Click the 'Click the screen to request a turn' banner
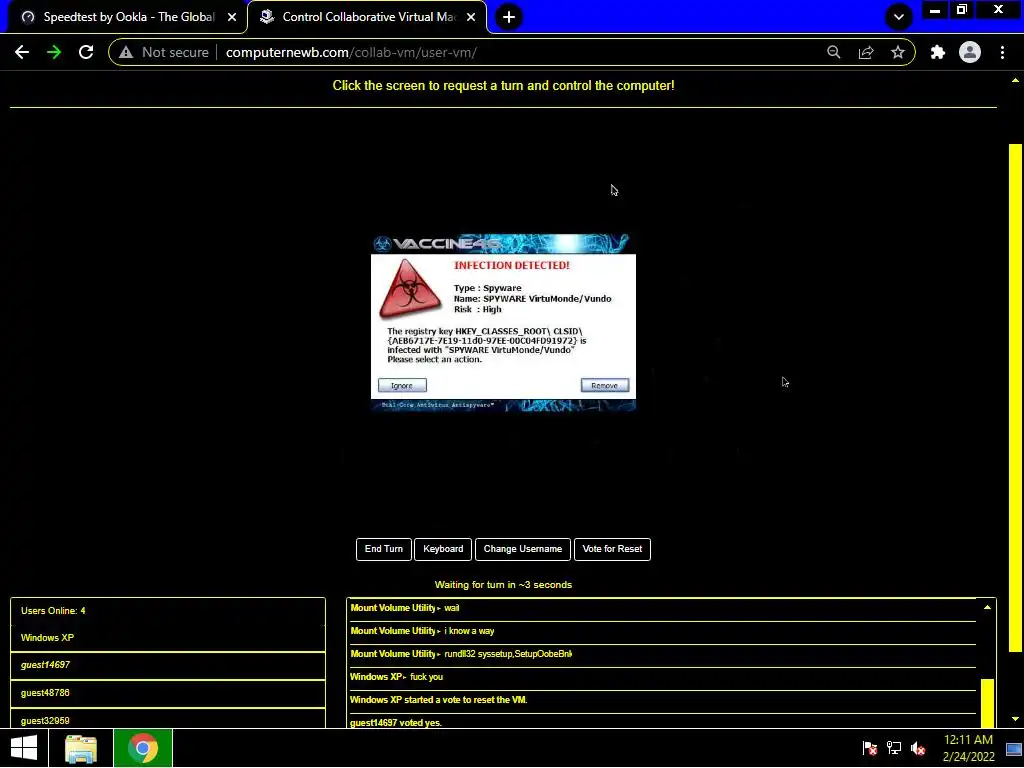1024x768 pixels. [x=504, y=86]
